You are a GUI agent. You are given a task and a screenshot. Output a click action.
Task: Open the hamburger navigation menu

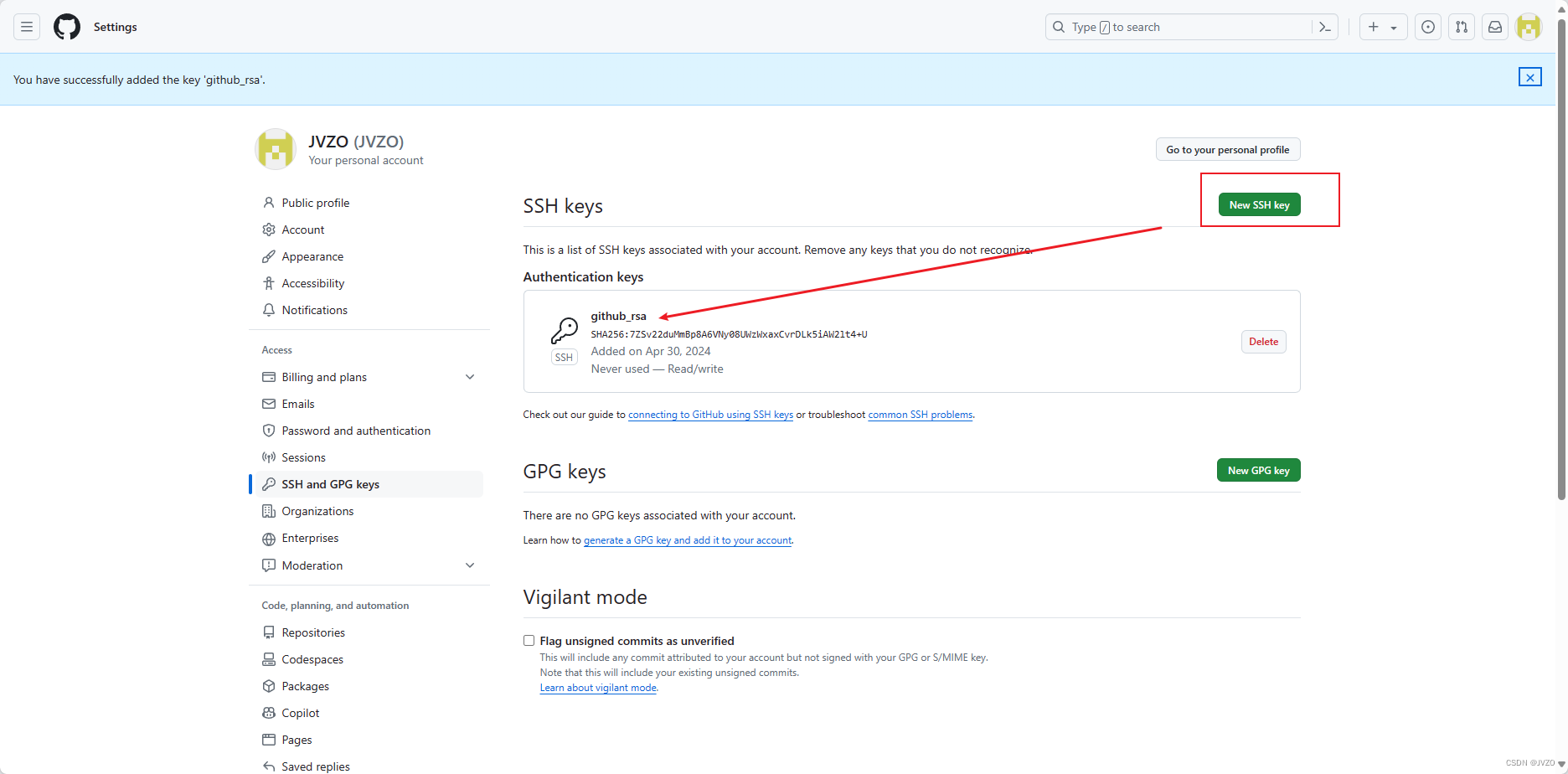[x=26, y=26]
